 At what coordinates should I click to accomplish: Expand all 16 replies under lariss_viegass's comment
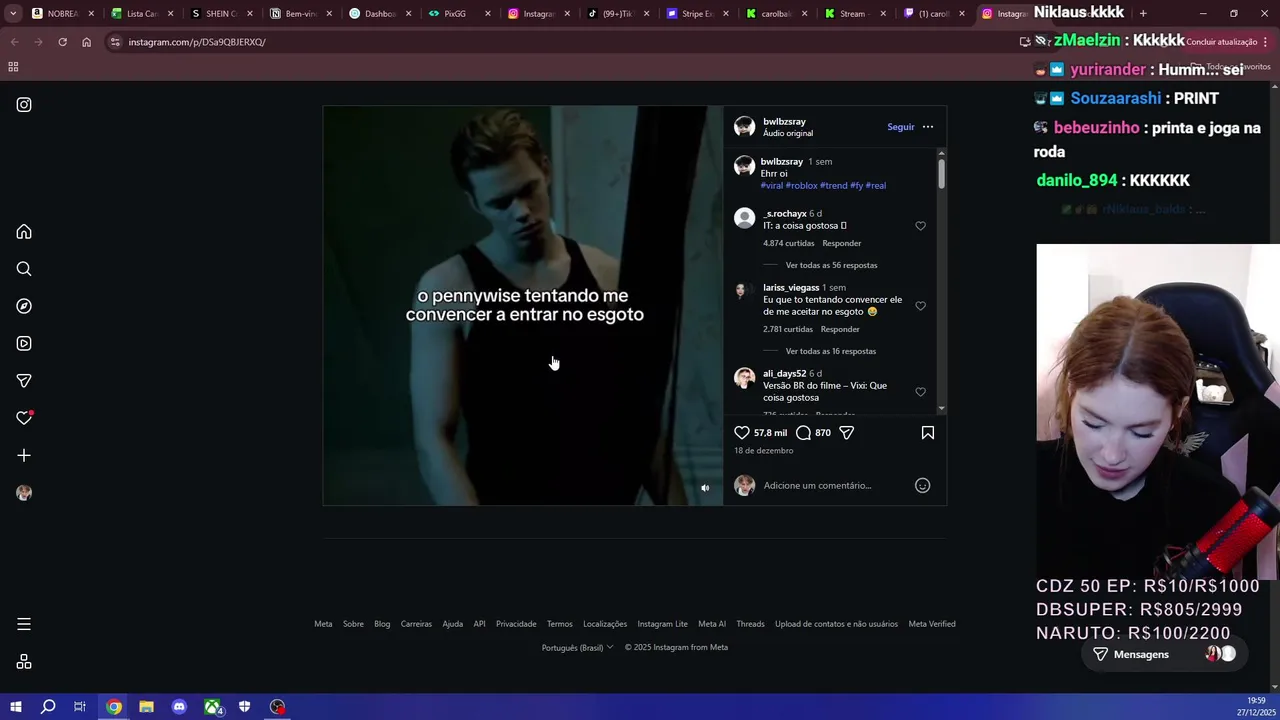click(x=830, y=351)
